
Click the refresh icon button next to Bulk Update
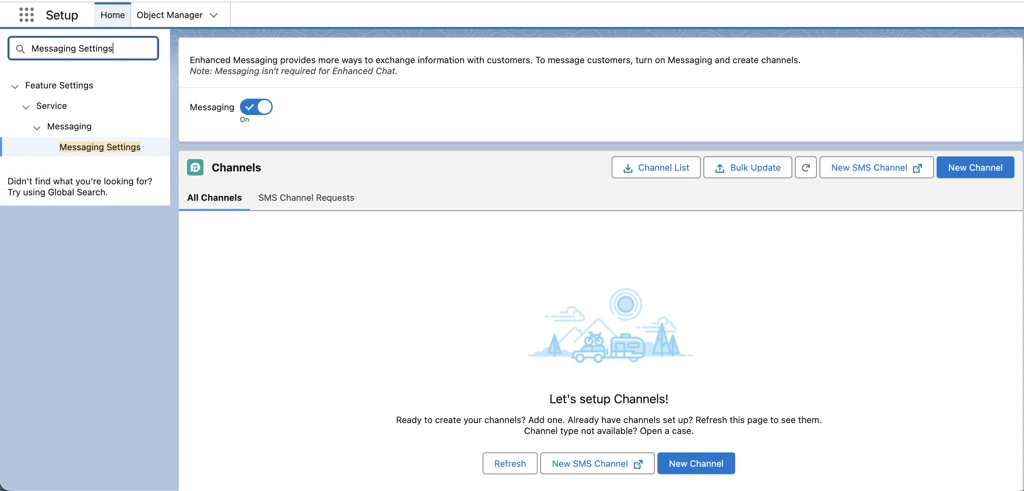806,168
